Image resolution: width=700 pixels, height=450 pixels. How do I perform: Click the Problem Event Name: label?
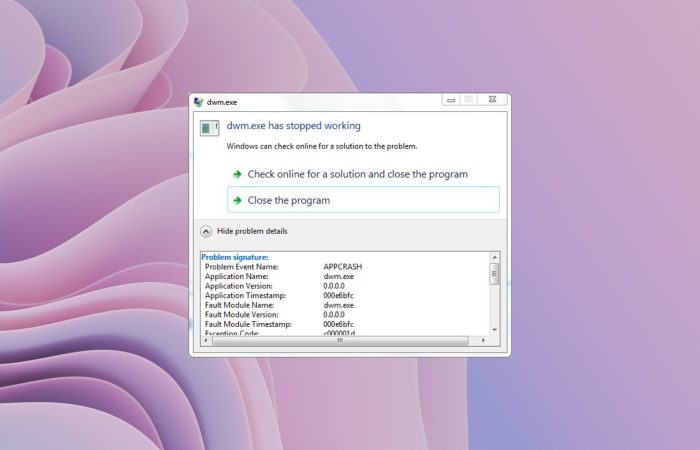[242, 267]
